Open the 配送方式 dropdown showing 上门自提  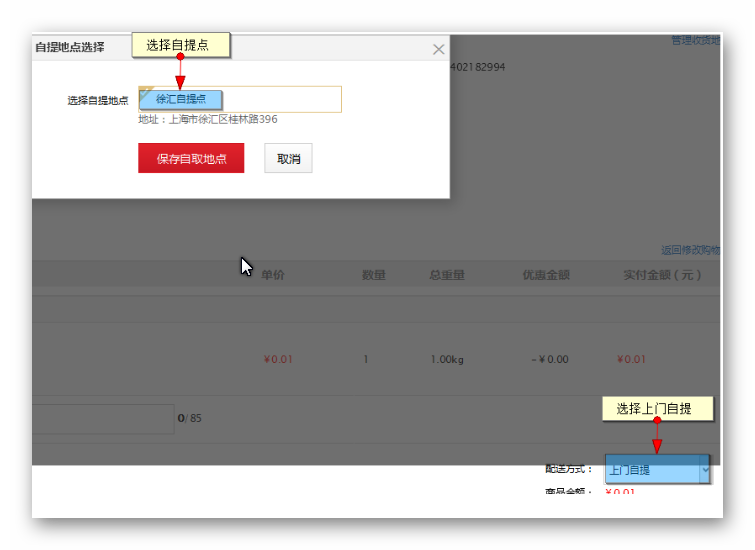pyautogui.click(x=657, y=469)
